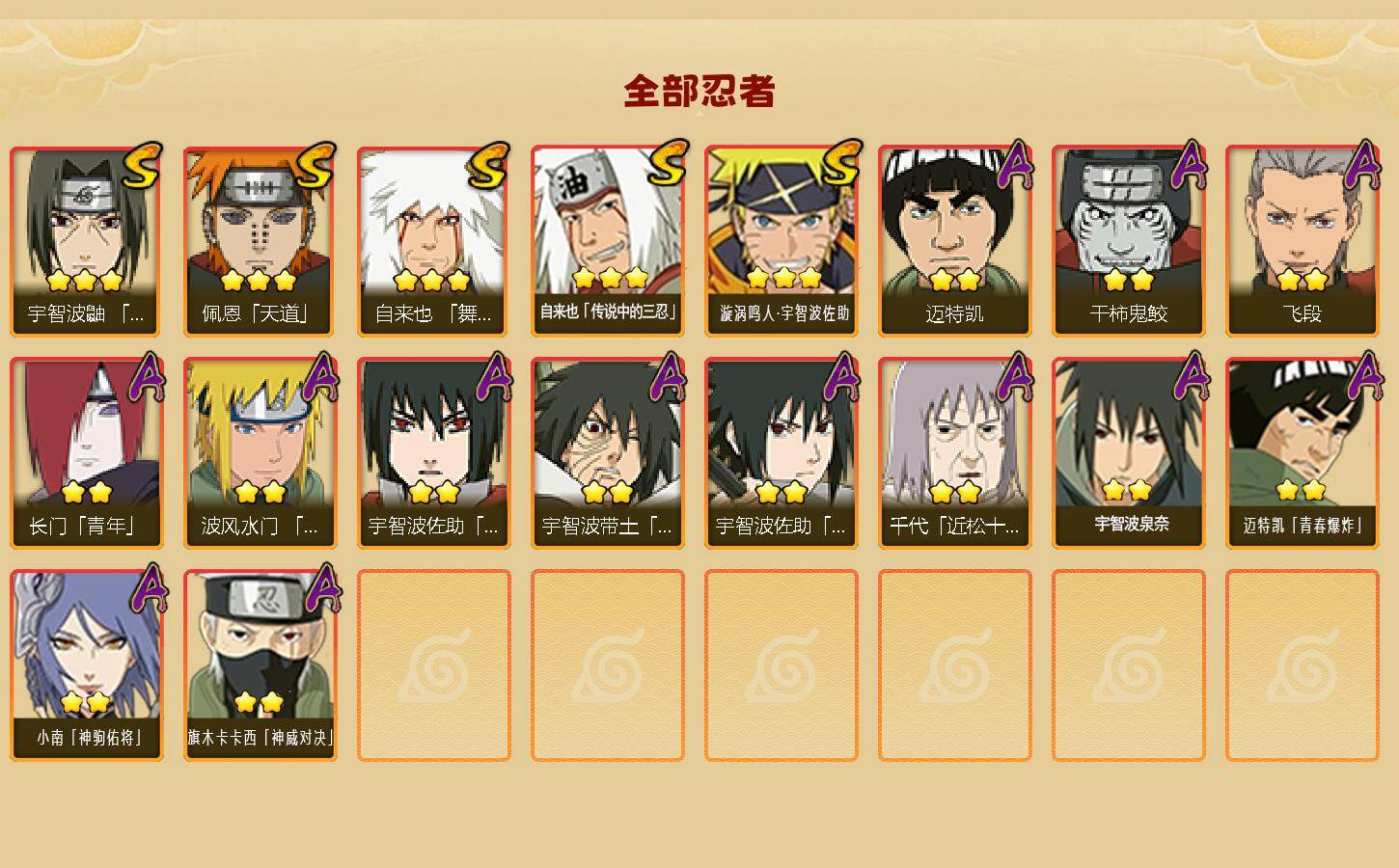Select the 小南「神驹佑将」 ninja card
The image size is (1399, 868).
tap(86, 665)
